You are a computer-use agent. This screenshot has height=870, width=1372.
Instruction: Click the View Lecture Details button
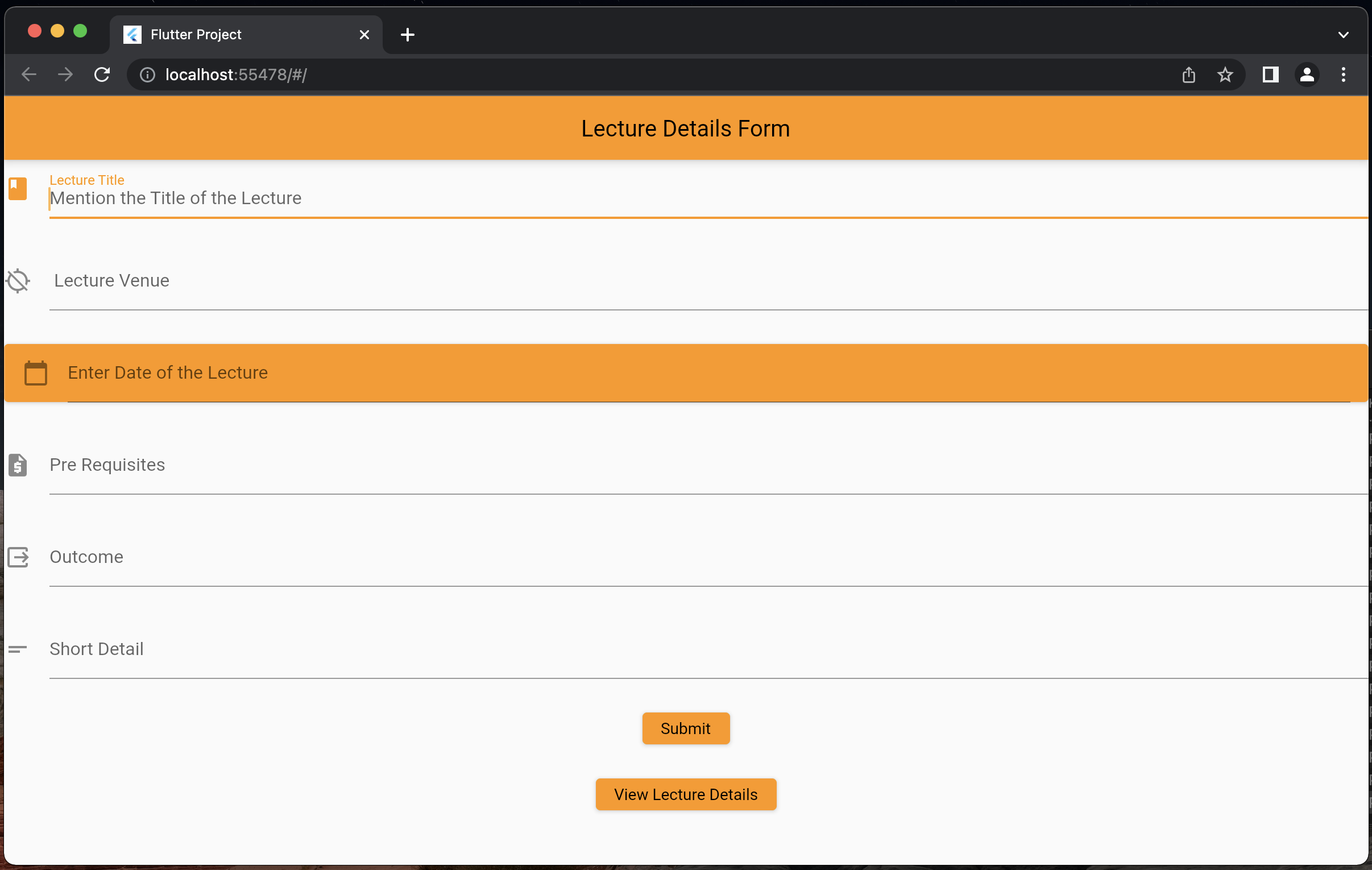[x=685, y=794]
